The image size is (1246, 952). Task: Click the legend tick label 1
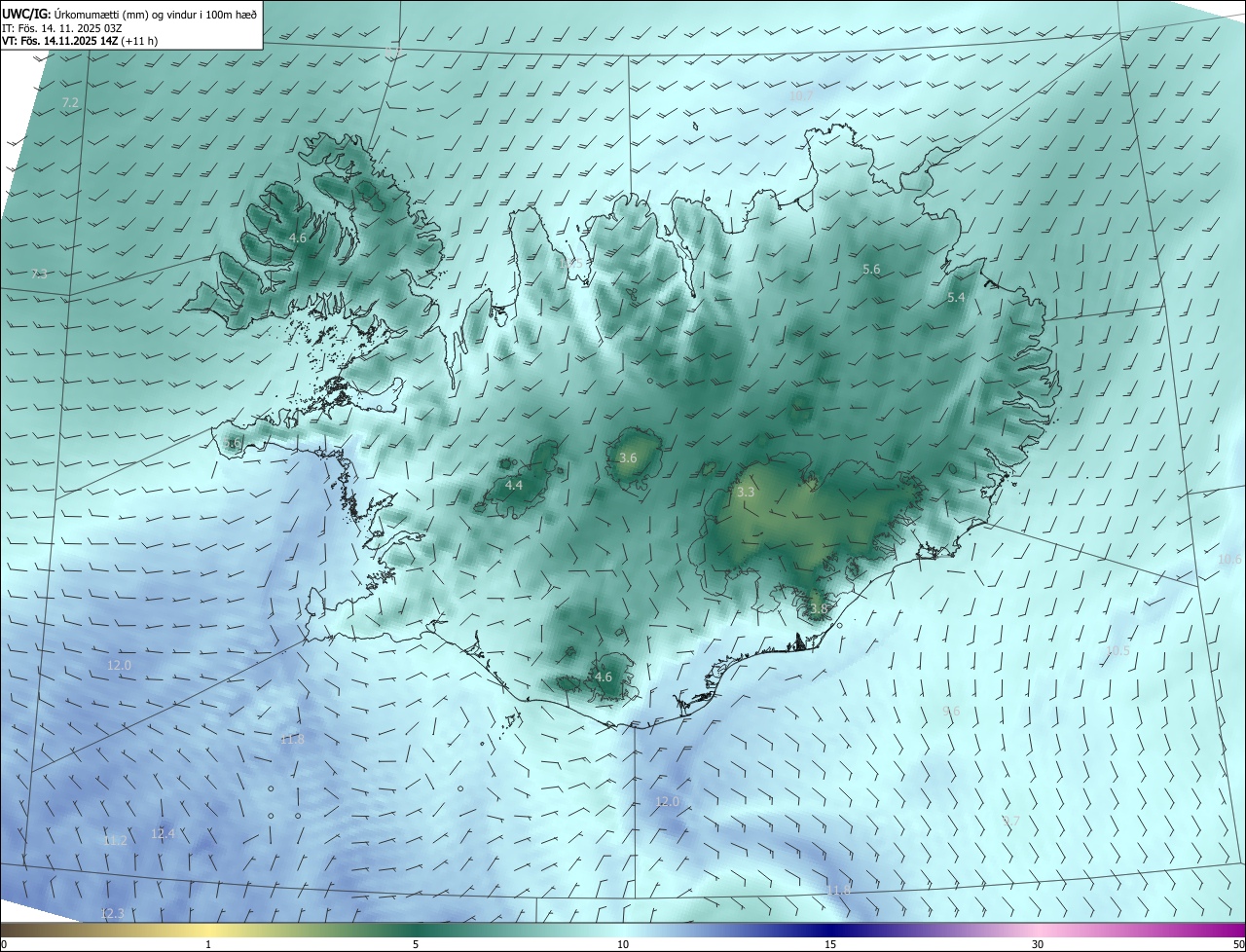(x=208, y=944)
